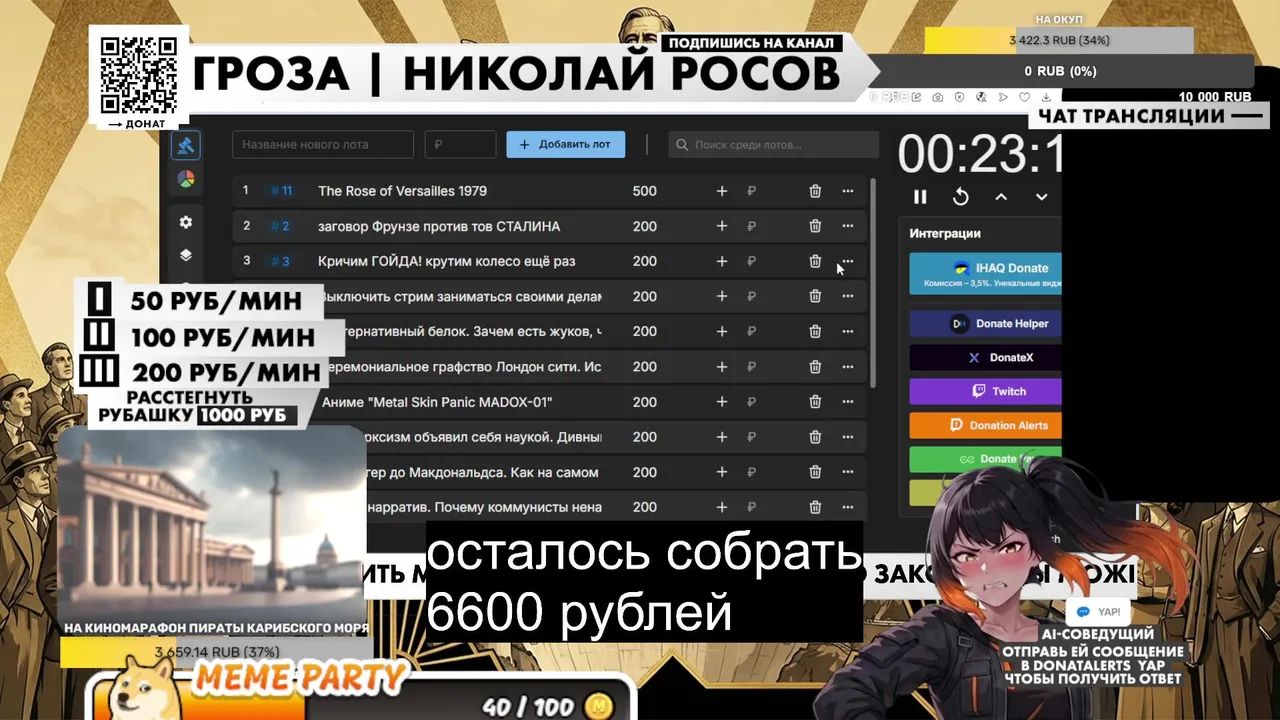The height and width of the screenshot is (720, 1280).
Task: Click the Добавить лот button
Action: click(x=565, y=144)
